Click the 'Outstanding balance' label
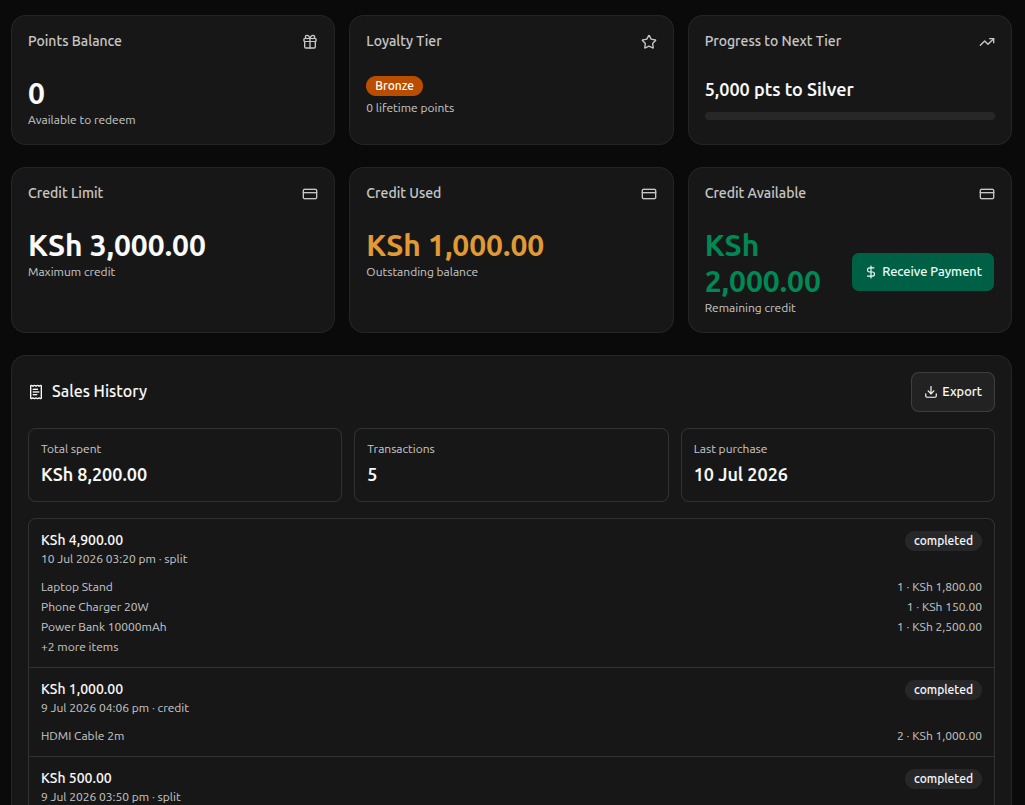1025x805 pixels. tap(422, 272)
